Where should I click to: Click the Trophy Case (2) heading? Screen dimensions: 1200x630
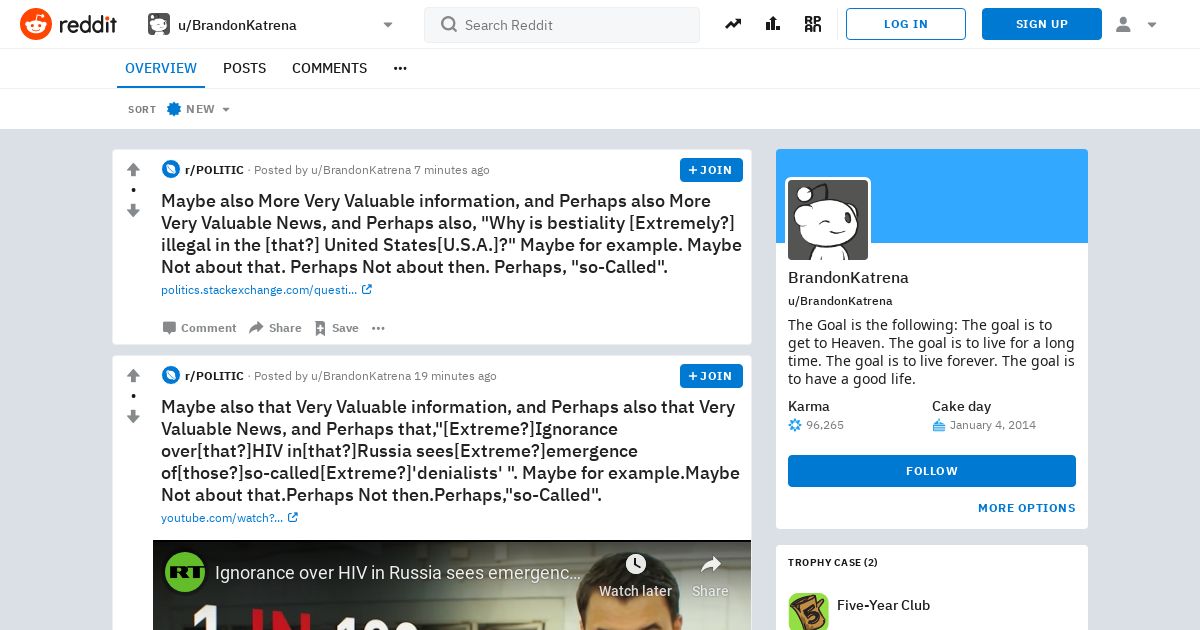tap(832, 562)
